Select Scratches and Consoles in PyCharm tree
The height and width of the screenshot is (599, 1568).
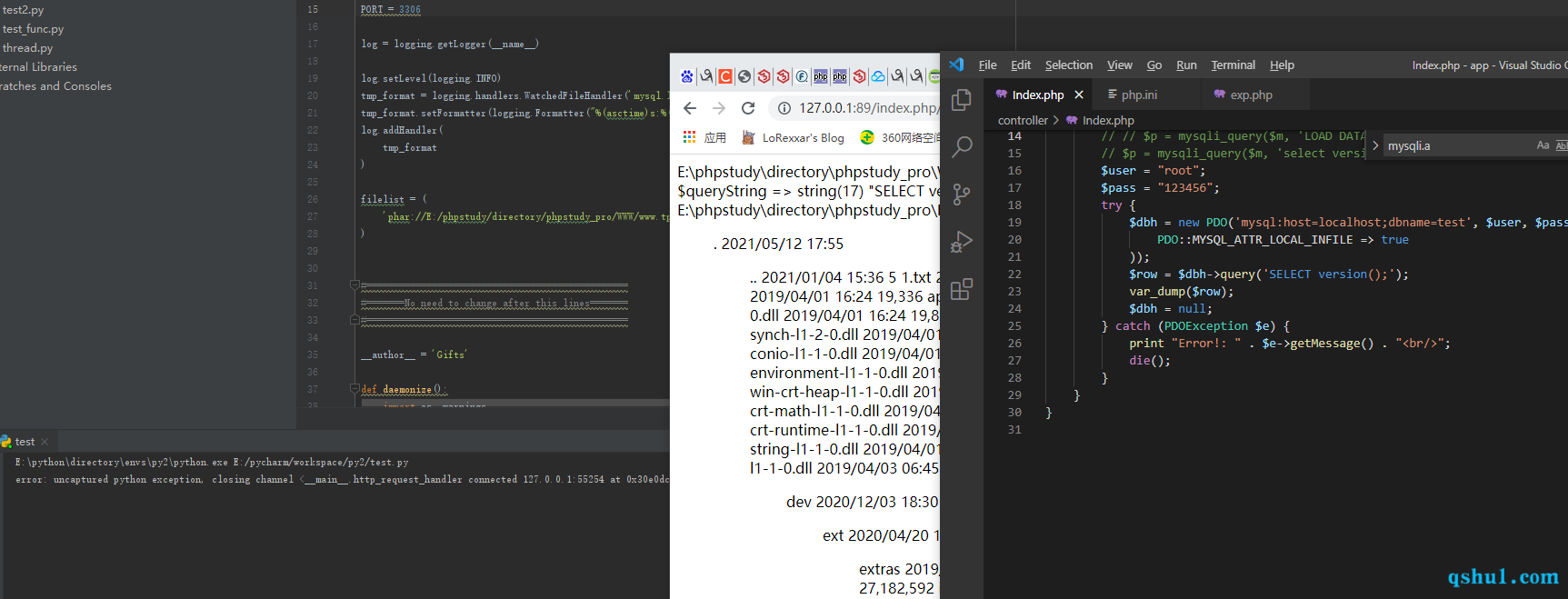(x=55, y=86)
